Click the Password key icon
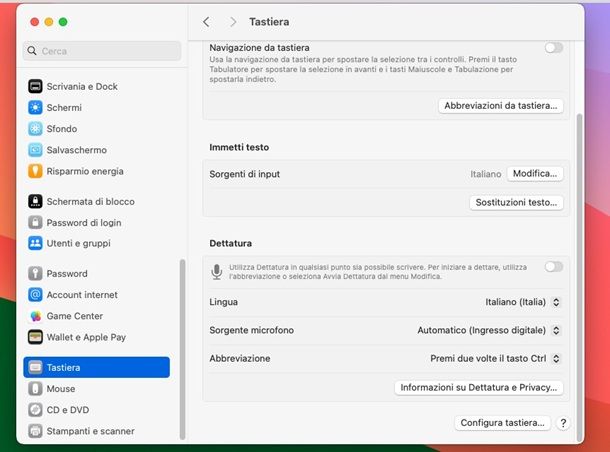 35,273
